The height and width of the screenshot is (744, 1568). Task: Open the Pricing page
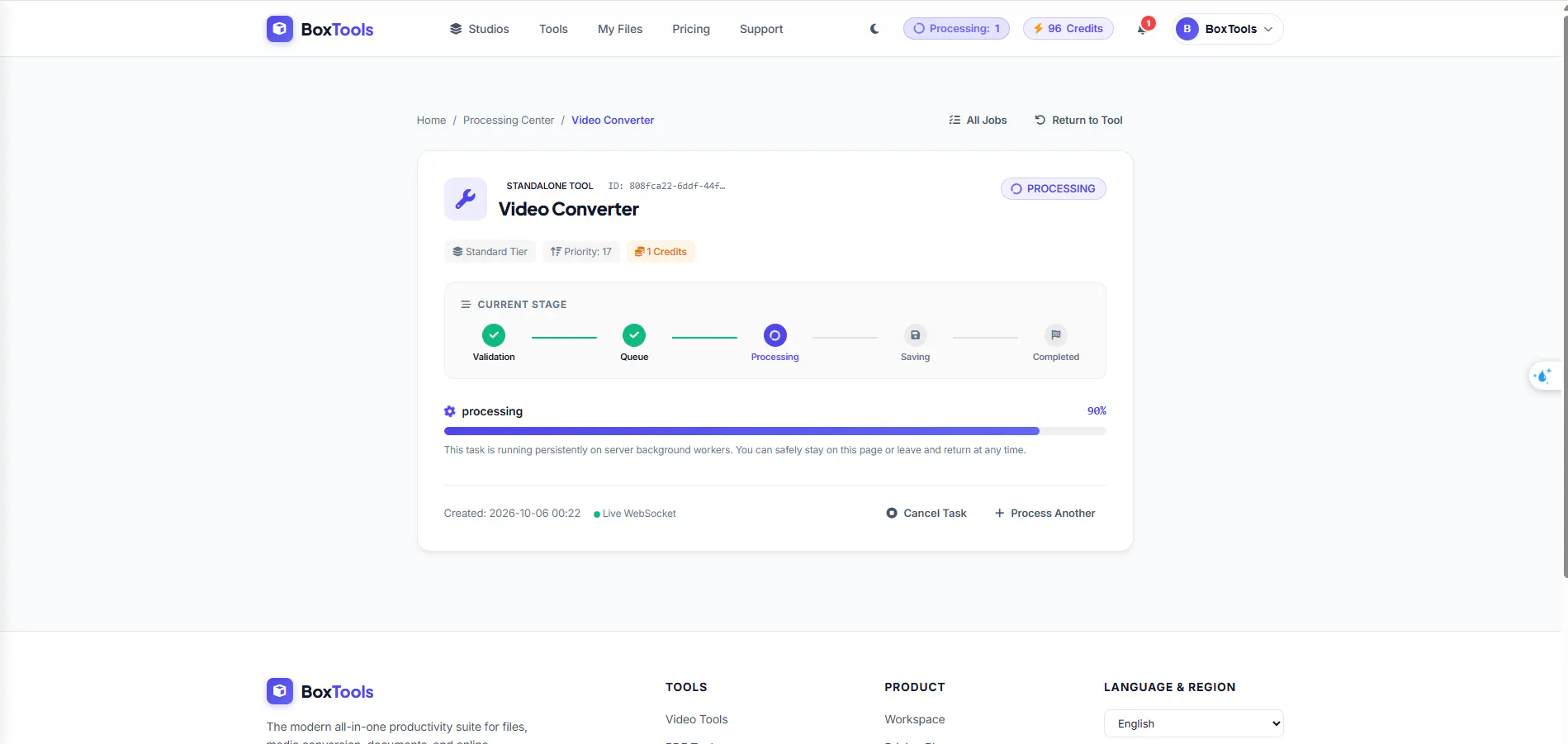[x=691, y=29]
